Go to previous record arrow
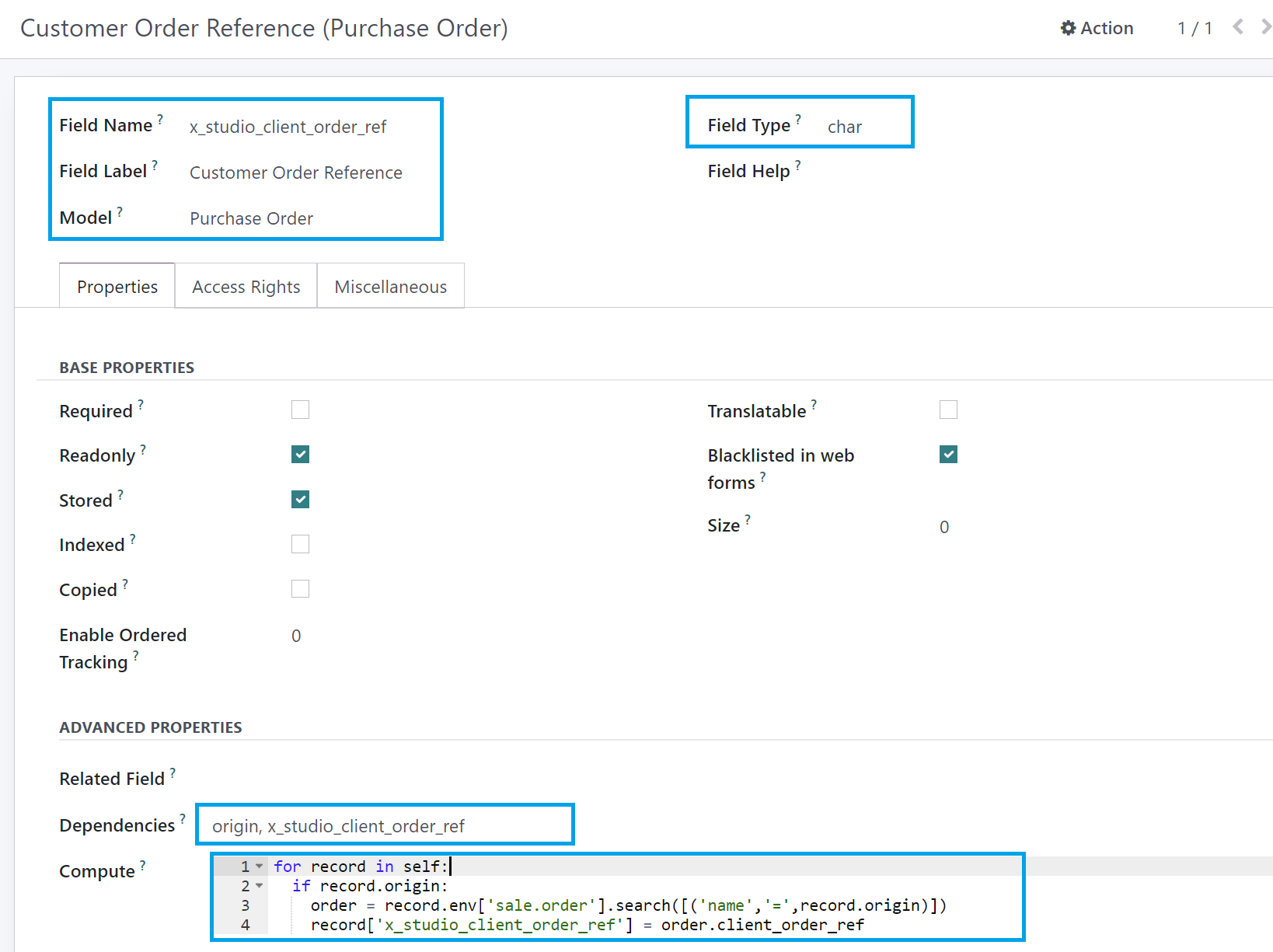The image size is (1273, 952). pos(1238,27)
